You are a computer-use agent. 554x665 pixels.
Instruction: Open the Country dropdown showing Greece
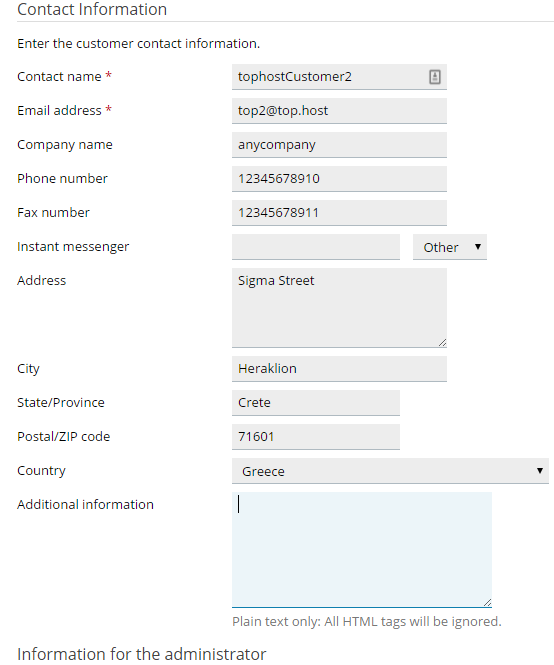[390, 471]
